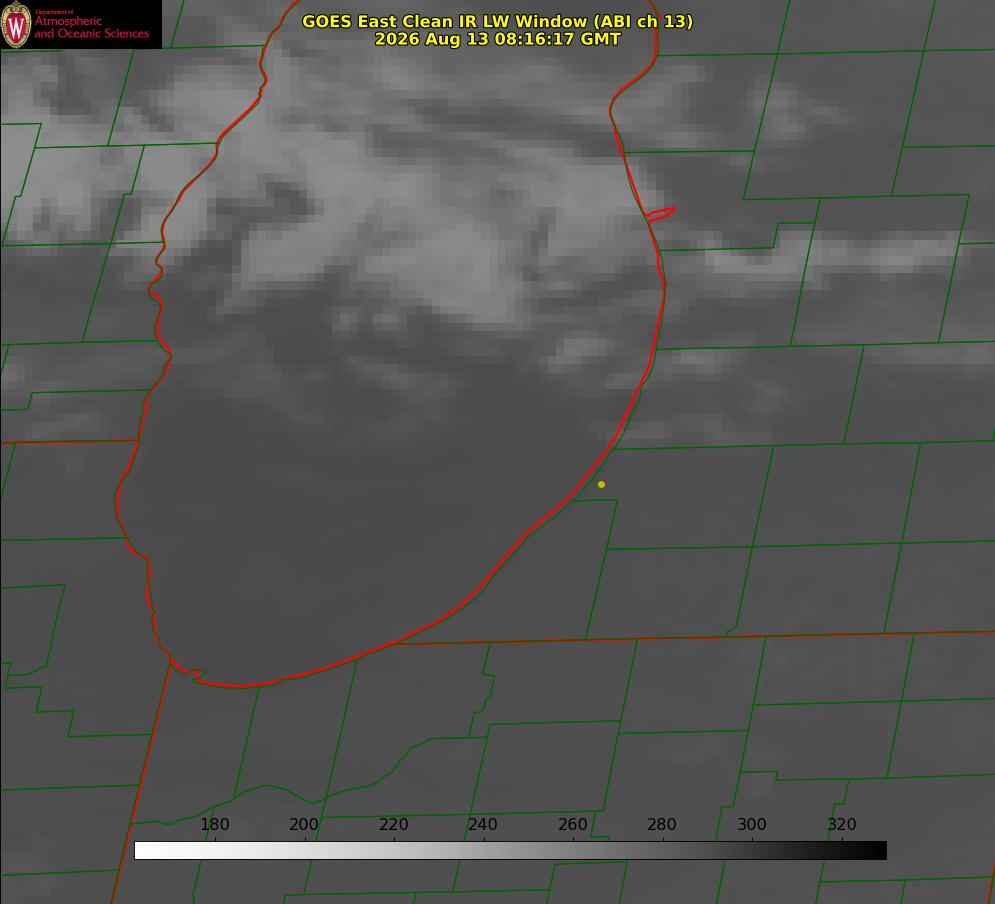Click the 300 colorbar label
Image resolution: width=995 pixels, height=904 pixels.
coord(752,824)
